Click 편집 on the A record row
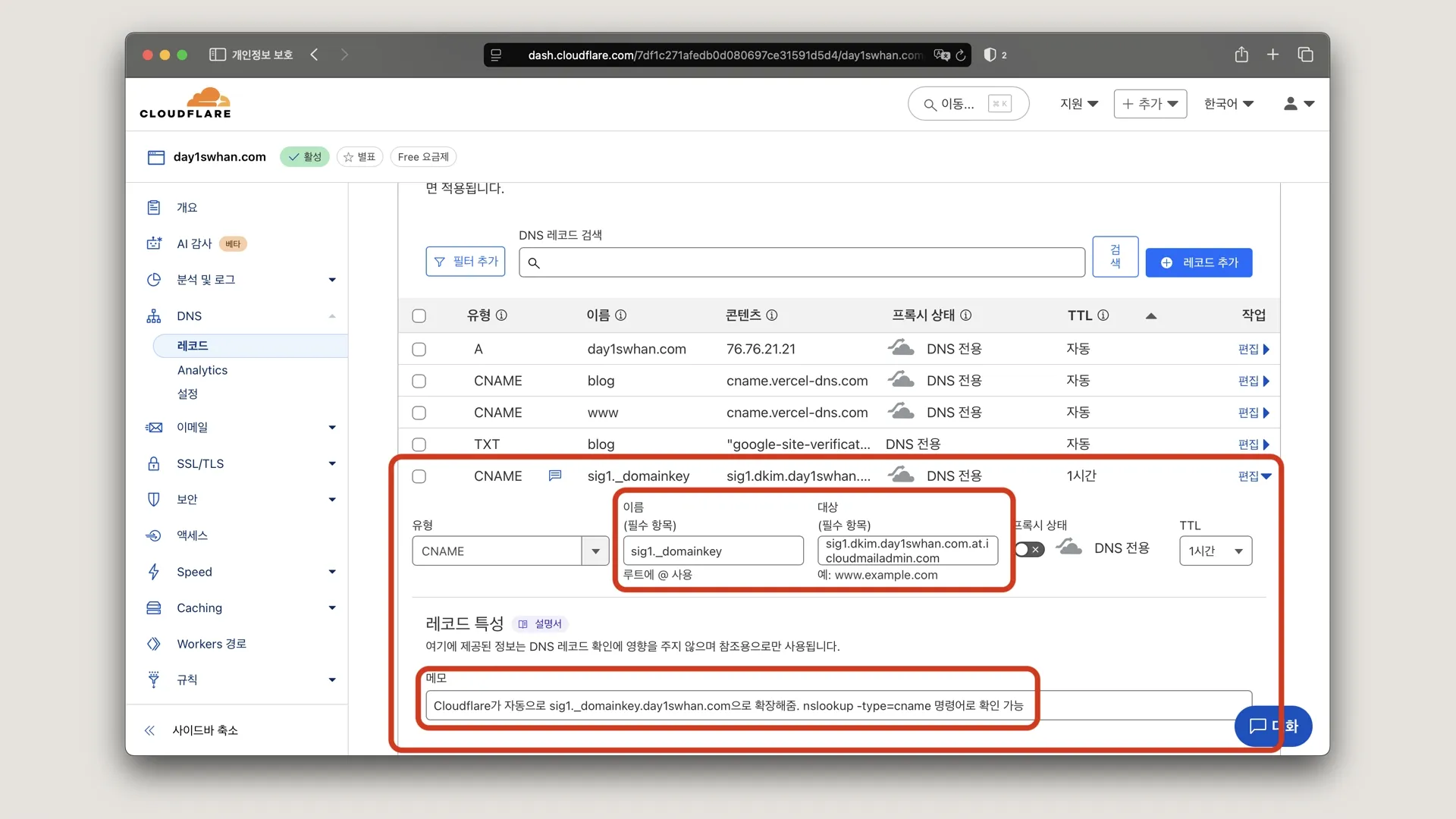 [1254, 350]
